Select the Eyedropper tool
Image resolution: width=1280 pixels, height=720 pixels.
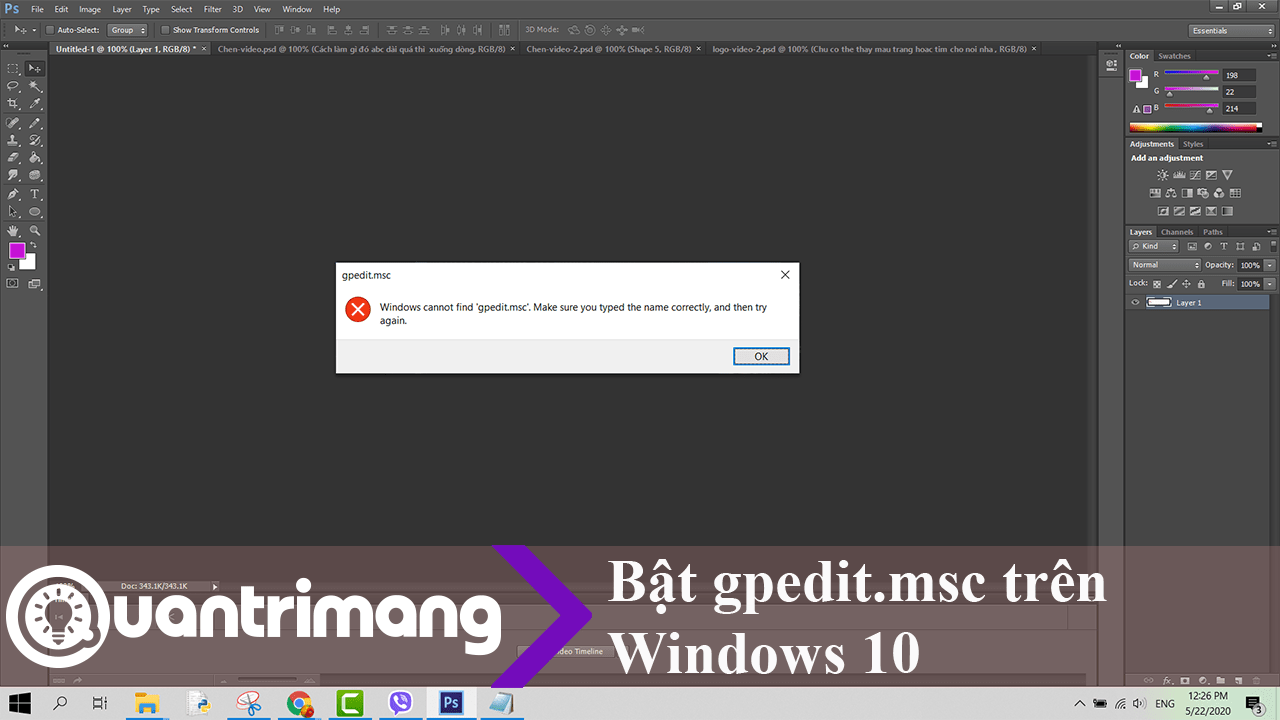click(35, 104)
